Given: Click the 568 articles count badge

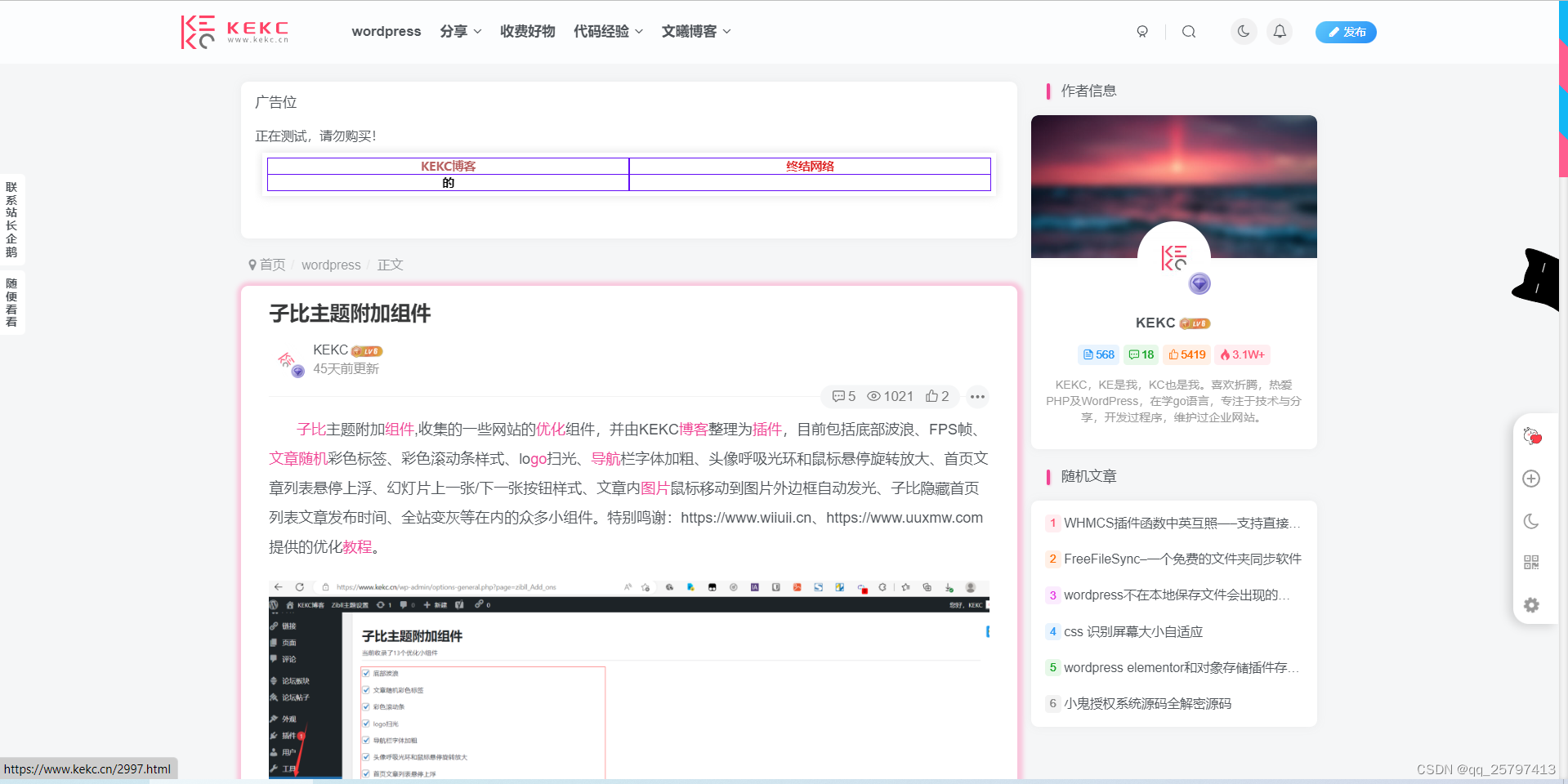Looking at the screenshot, I should click(x=1099, y=354).
